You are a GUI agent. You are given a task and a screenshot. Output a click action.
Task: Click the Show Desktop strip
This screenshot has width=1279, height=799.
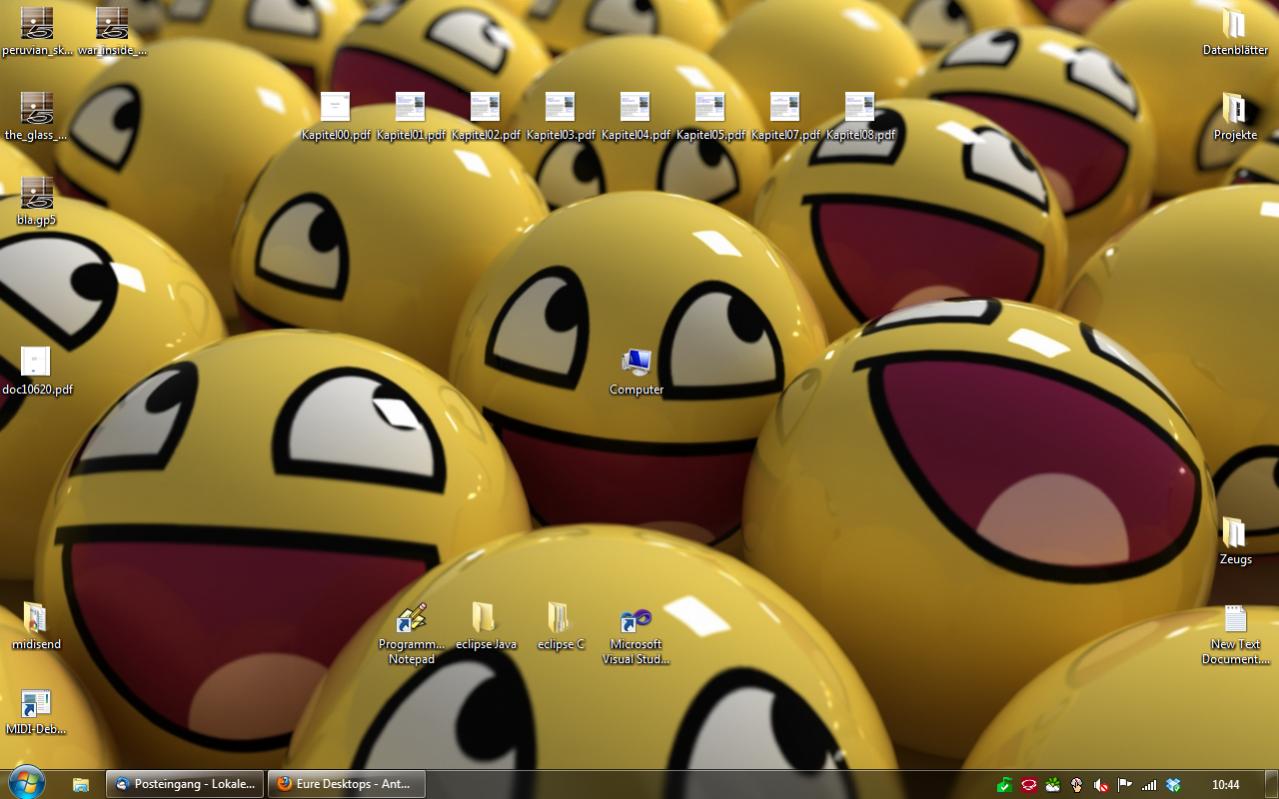coord(1271,784)
